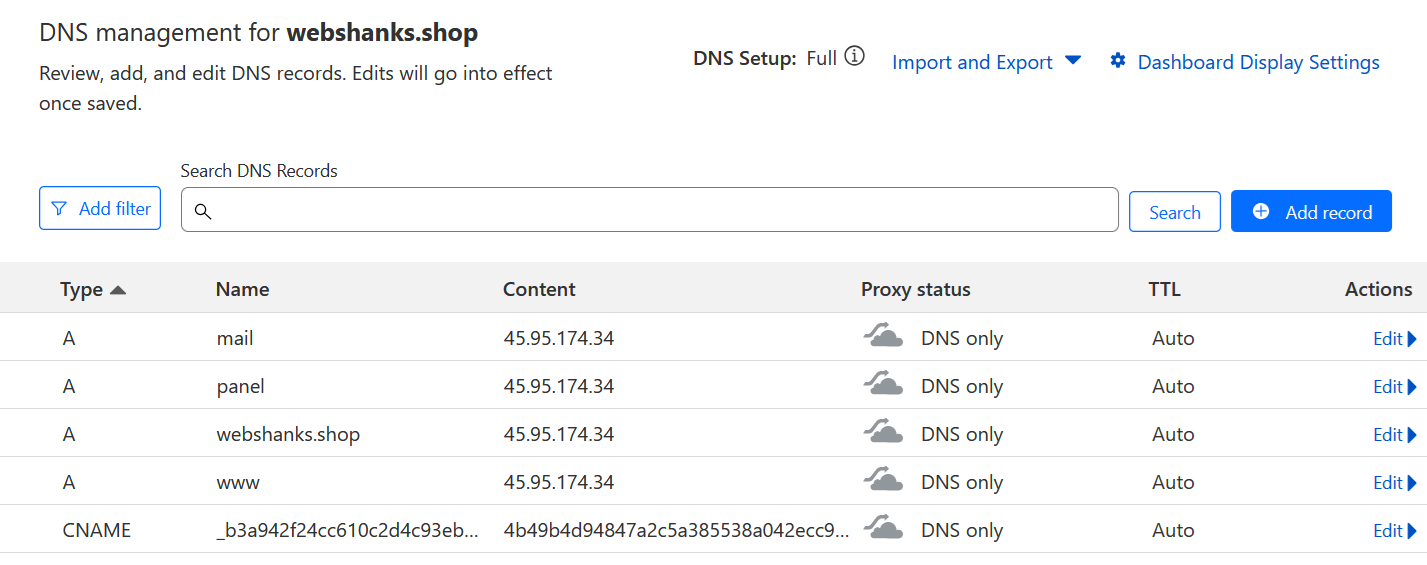Click the cloud proxy icon for www record
This screenshot has height=565, width=1427.
pos(883,481)
